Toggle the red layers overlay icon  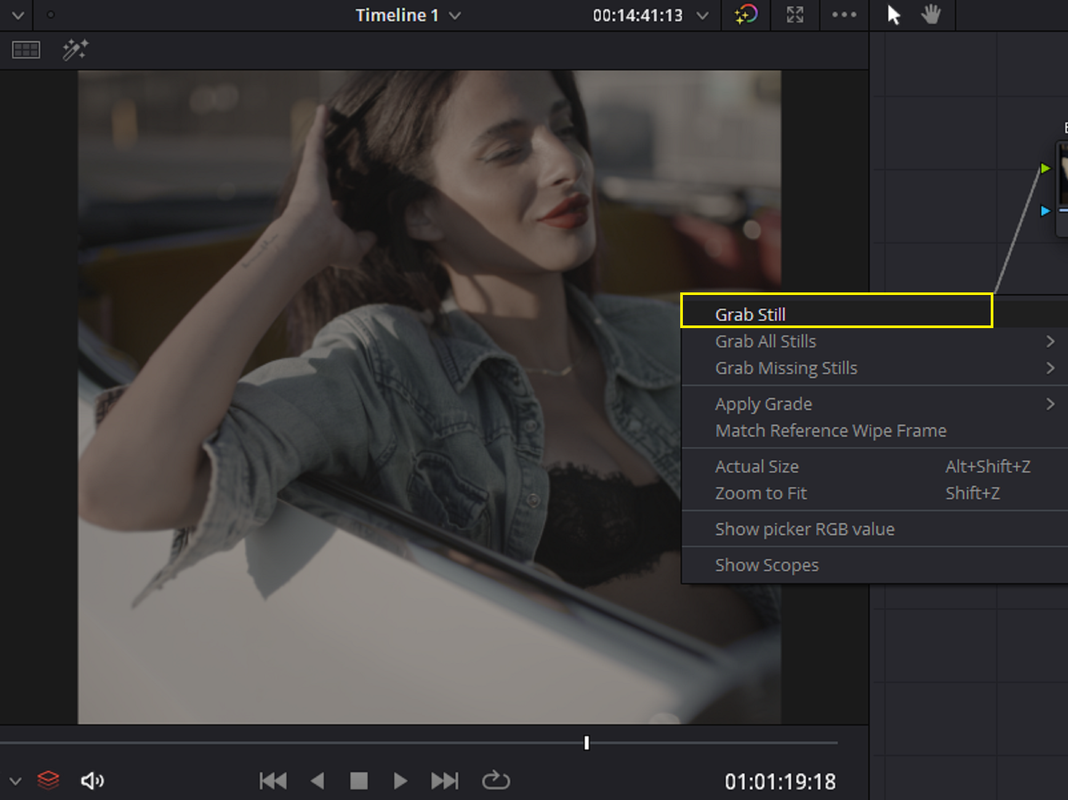(48, 780)
